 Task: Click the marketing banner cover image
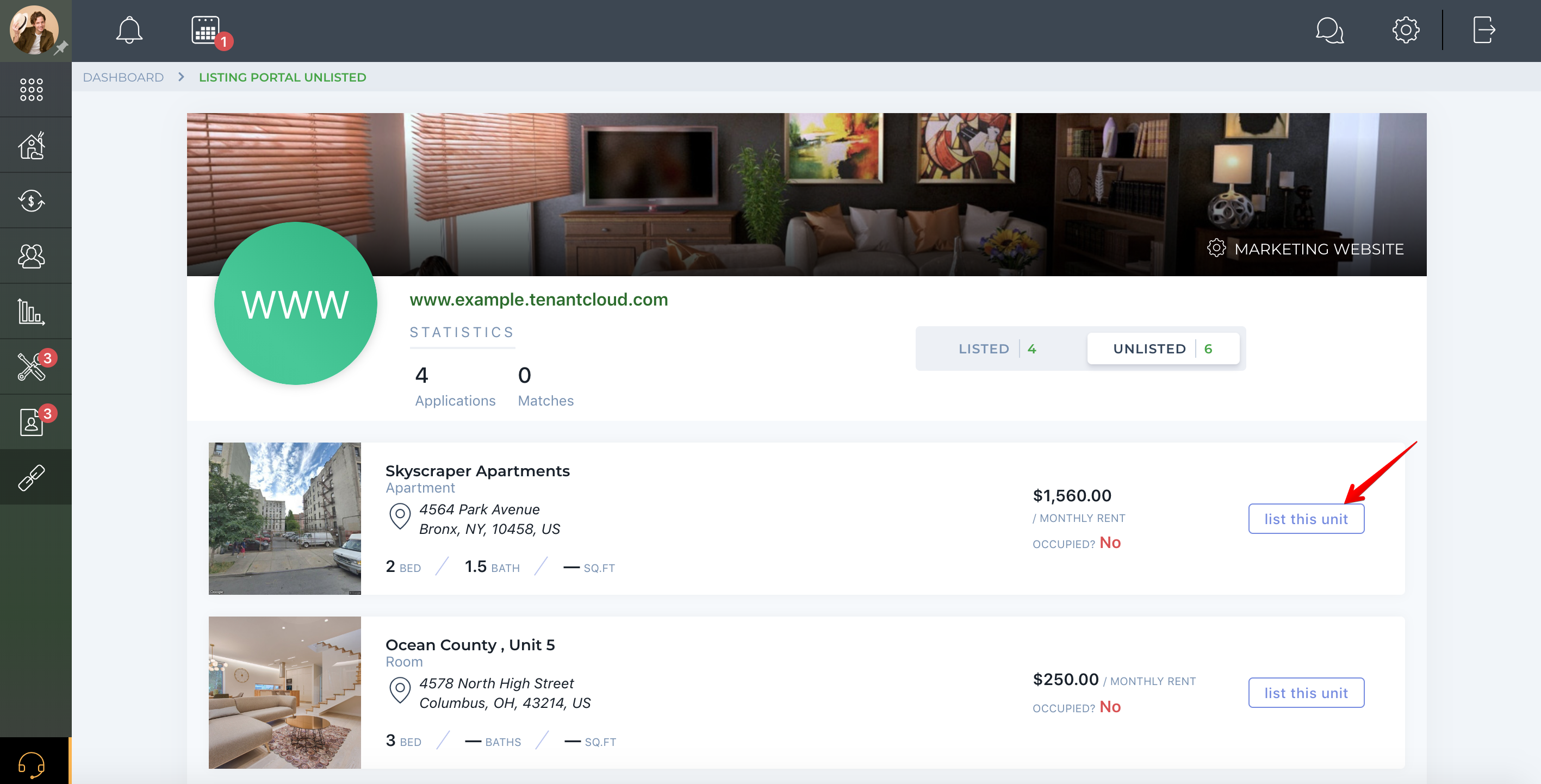[x=806, y=194]
